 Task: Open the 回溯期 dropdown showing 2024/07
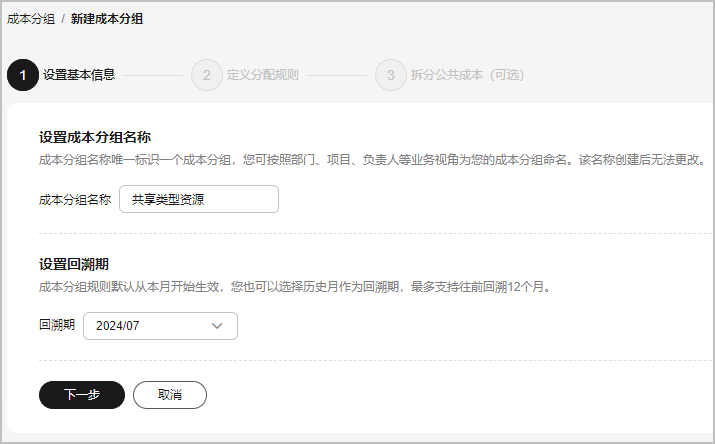pos(160,326)
